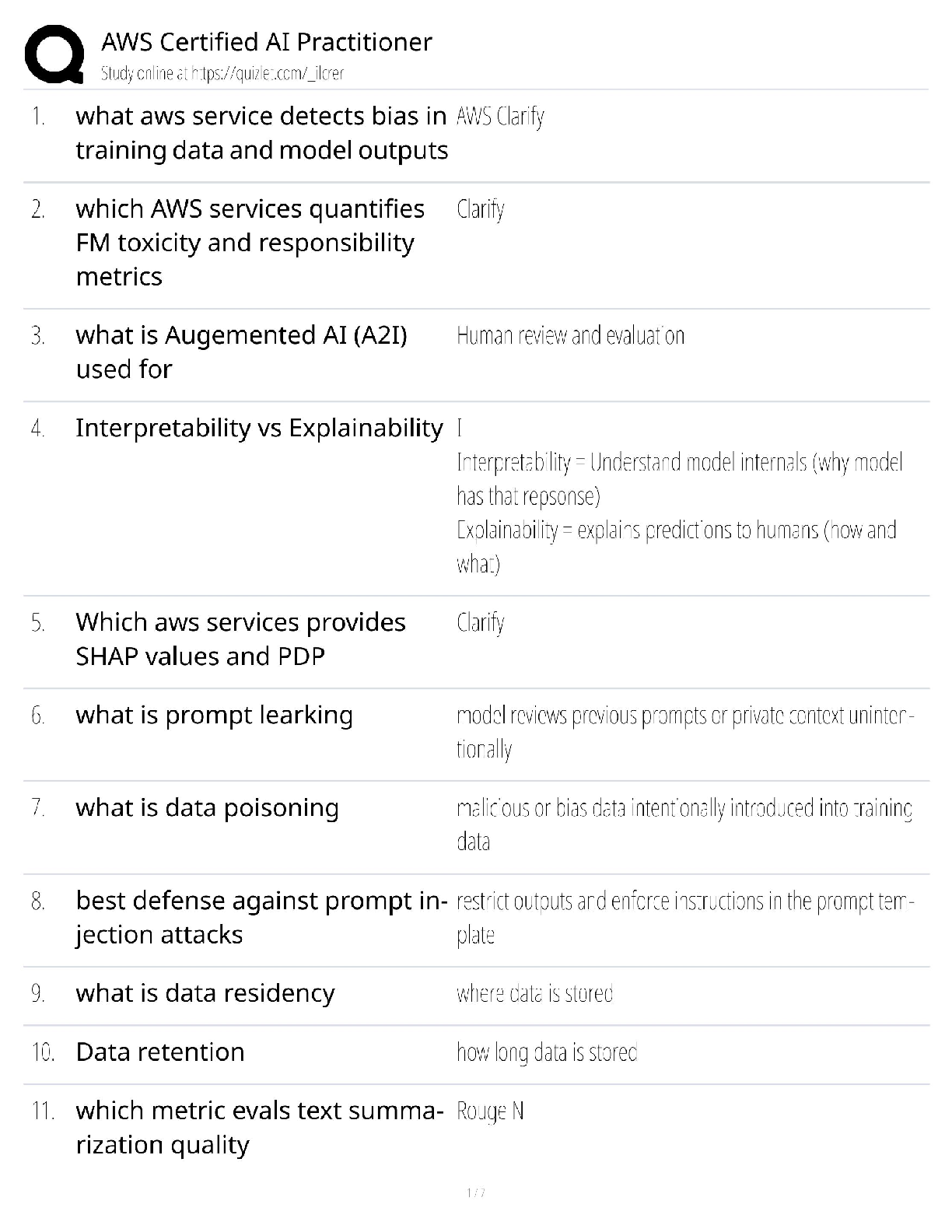Select the FM toxicity metrics question
Screen dimensions: 952x1232
coord(250,243)
